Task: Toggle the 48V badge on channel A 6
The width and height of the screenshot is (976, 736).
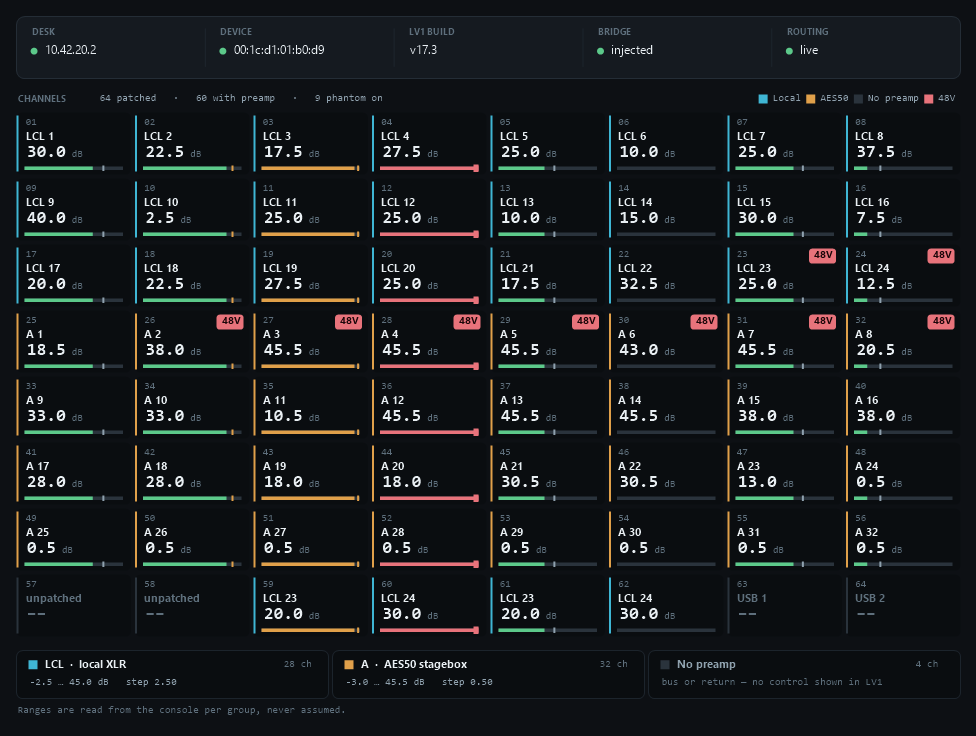Action: coord(704,321)
